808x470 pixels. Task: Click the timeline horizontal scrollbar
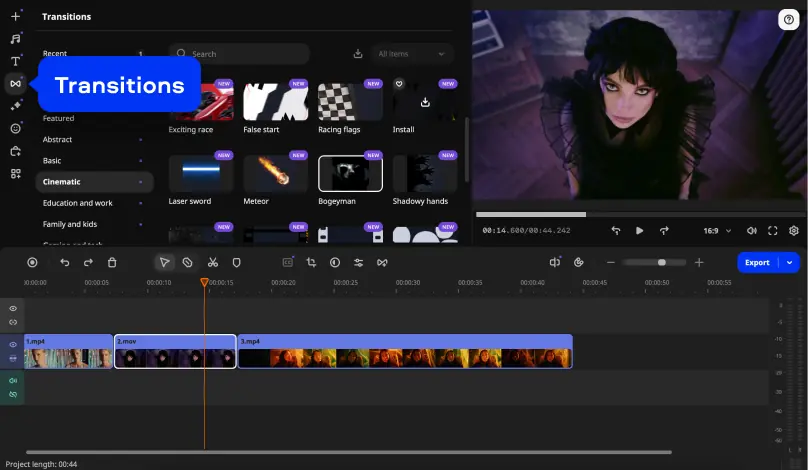[x=349, y=452]
